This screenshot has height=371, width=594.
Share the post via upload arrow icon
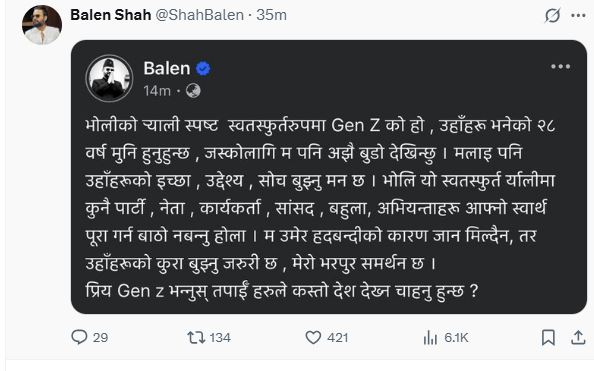tap(578, 337)
